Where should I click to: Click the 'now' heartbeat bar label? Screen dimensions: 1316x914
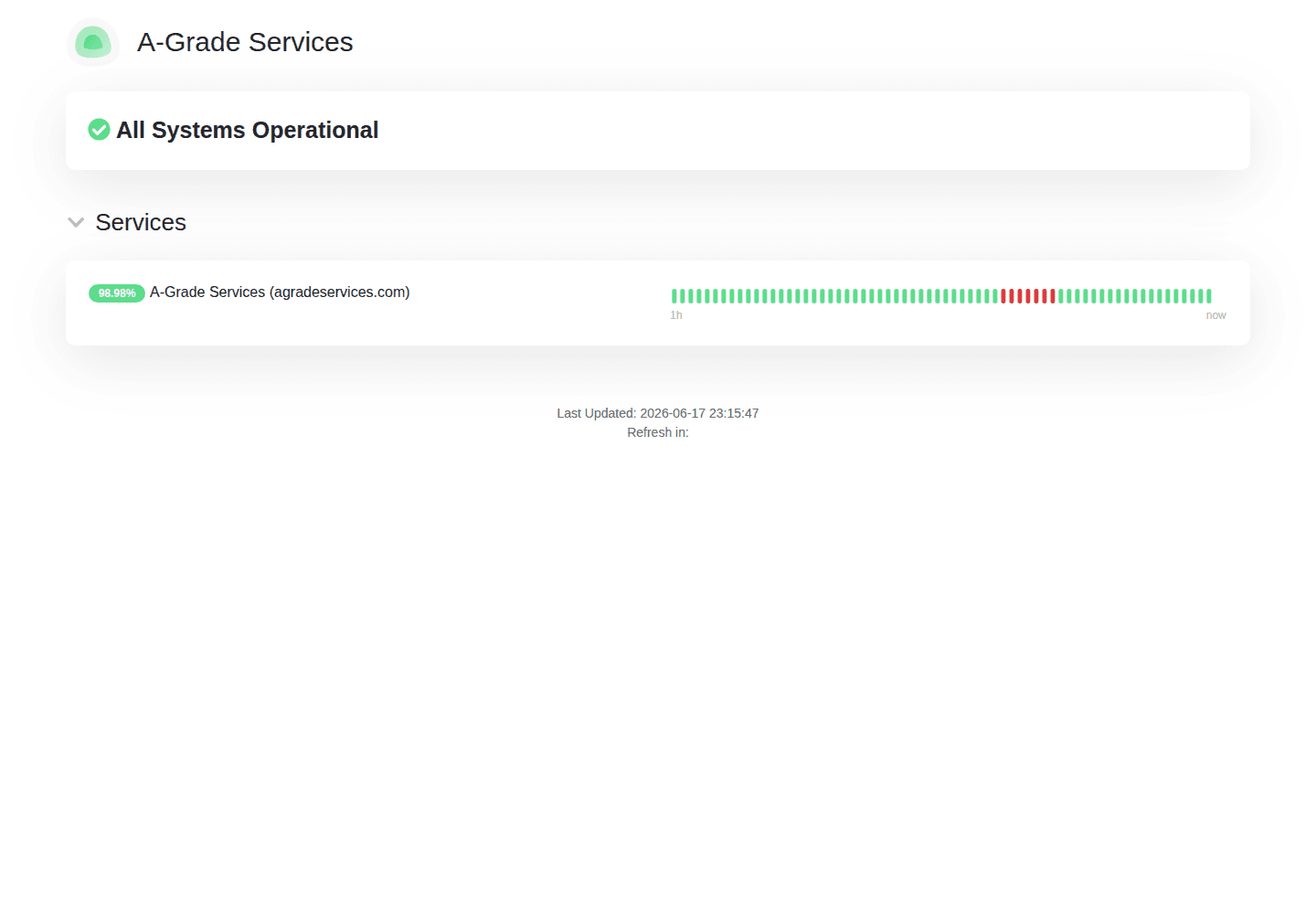[x=1215, y=315]
